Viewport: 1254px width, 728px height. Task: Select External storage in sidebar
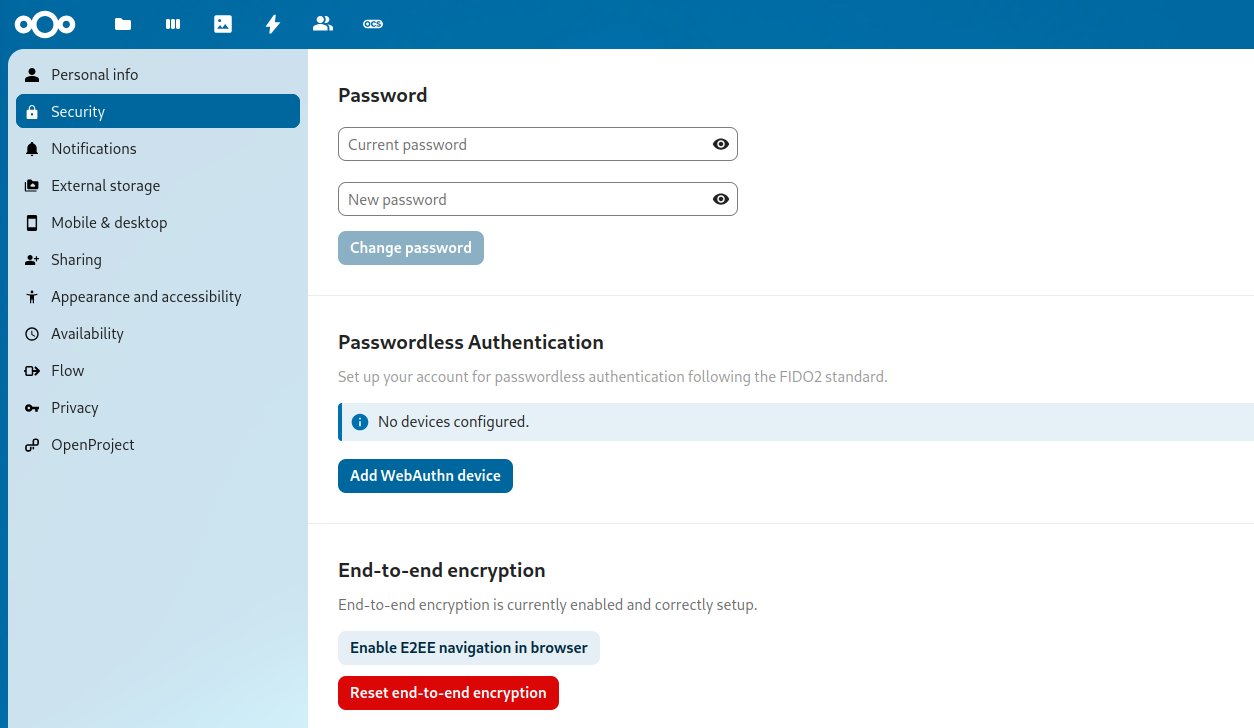(105, 186)
